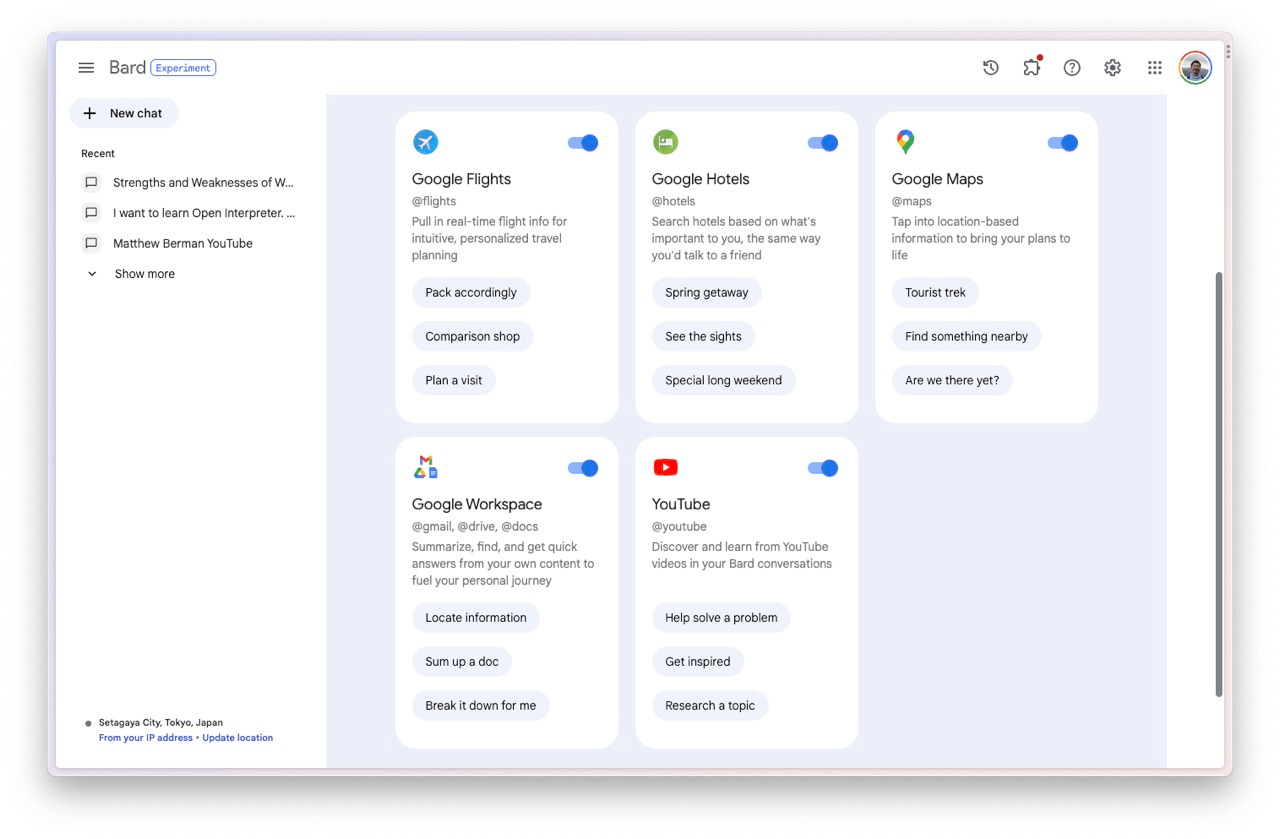Click the @maps handle text
Viewport: 1280px width, 839px height.
tap(912, 201)
